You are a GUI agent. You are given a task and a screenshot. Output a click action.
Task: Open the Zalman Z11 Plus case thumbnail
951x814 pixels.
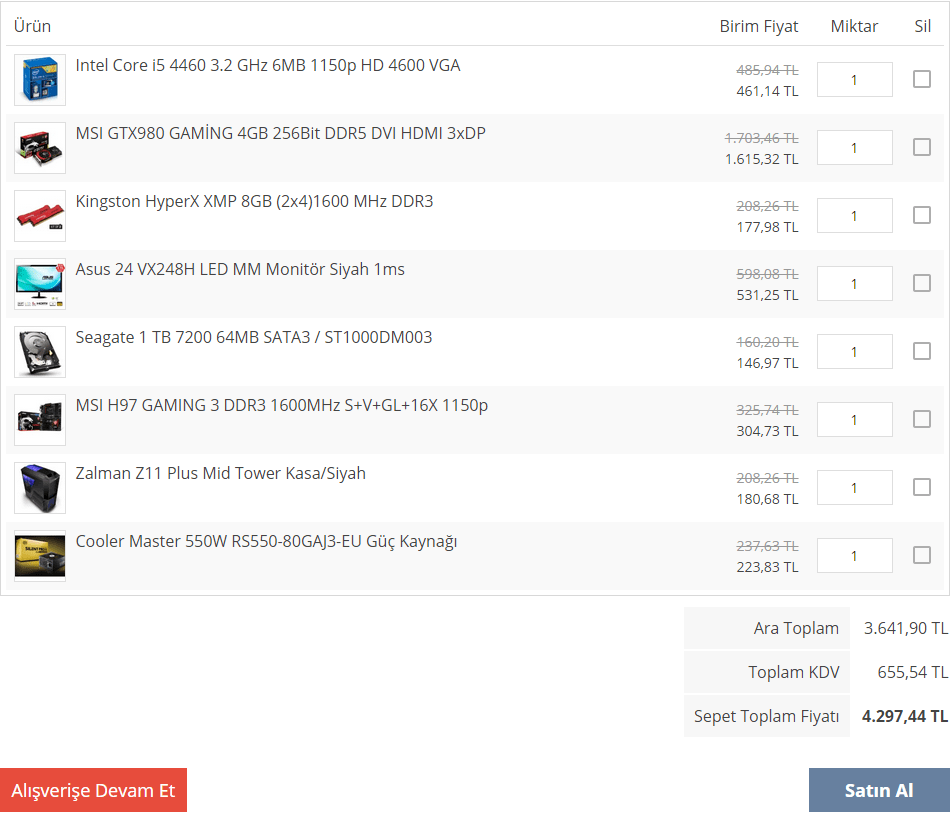(x=40, y=488)
